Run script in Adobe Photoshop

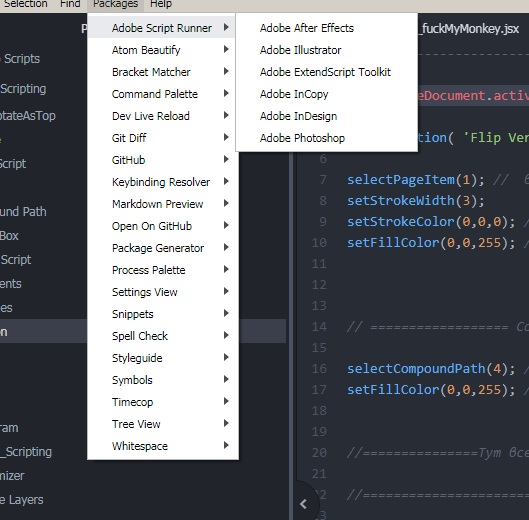pos(327,138)
